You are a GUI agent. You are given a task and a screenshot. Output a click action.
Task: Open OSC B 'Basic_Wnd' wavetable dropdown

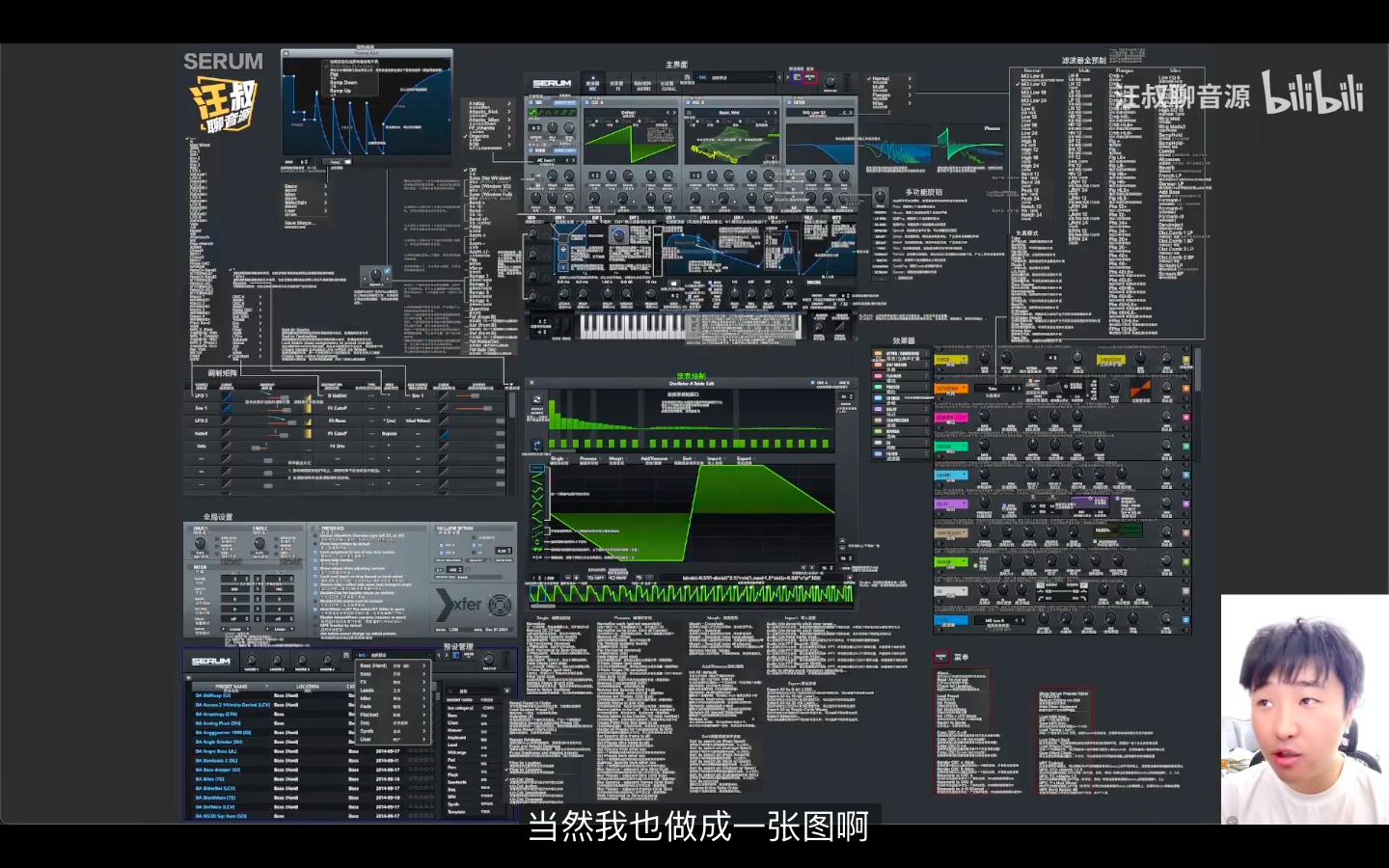(729, 113)
